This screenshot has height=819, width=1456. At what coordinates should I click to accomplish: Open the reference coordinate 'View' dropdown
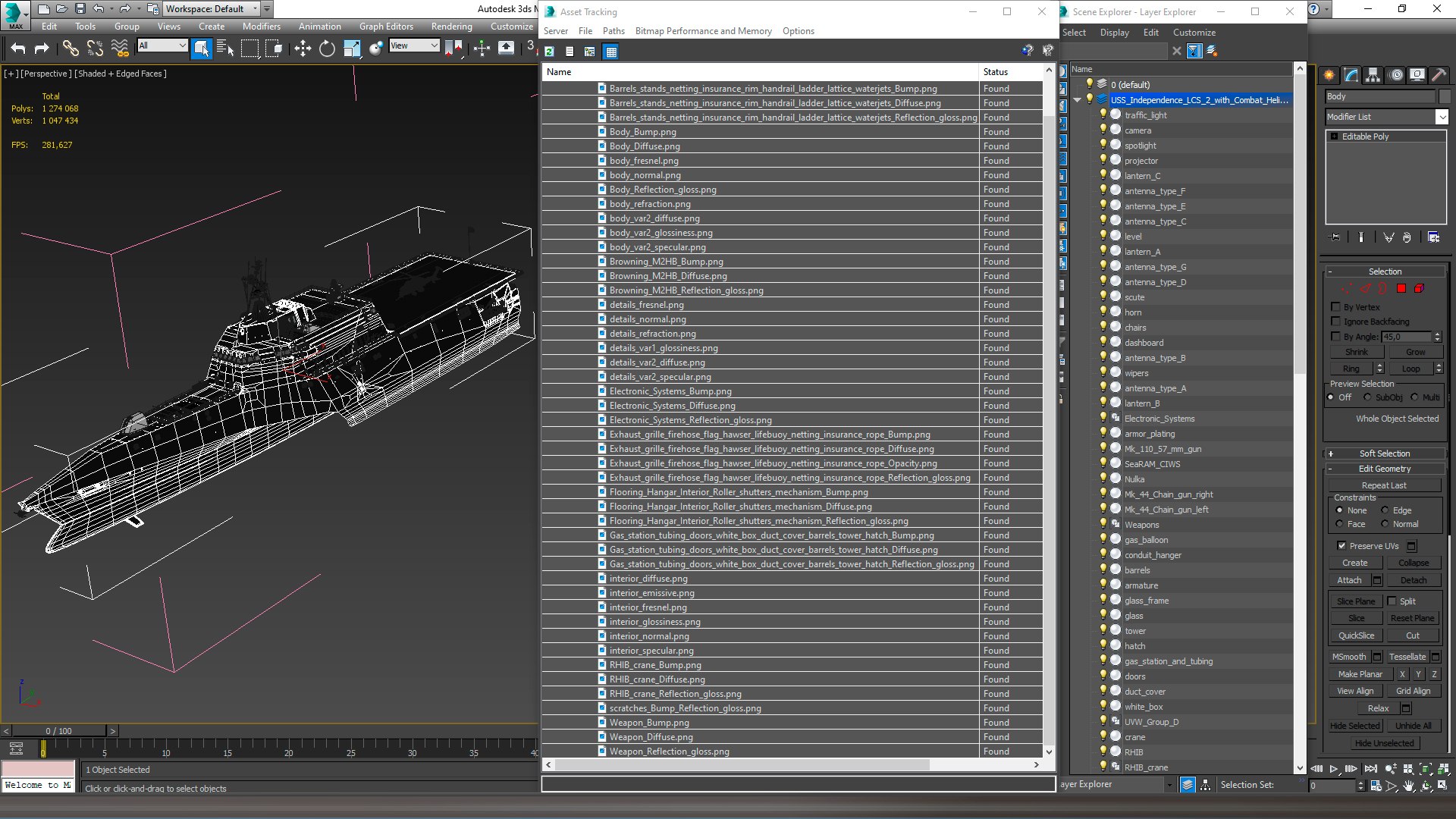[x=414, y=46]
